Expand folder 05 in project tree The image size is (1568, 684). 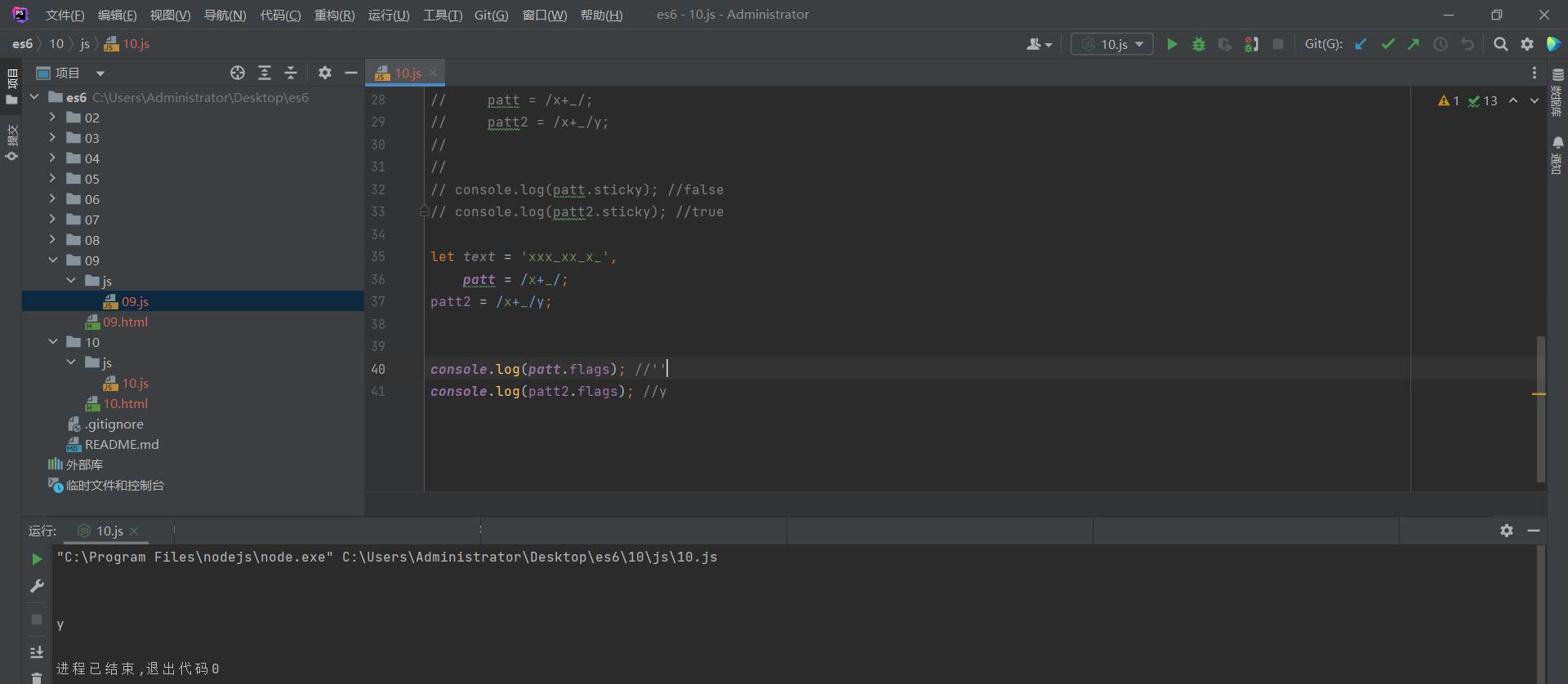pos(52,179)
